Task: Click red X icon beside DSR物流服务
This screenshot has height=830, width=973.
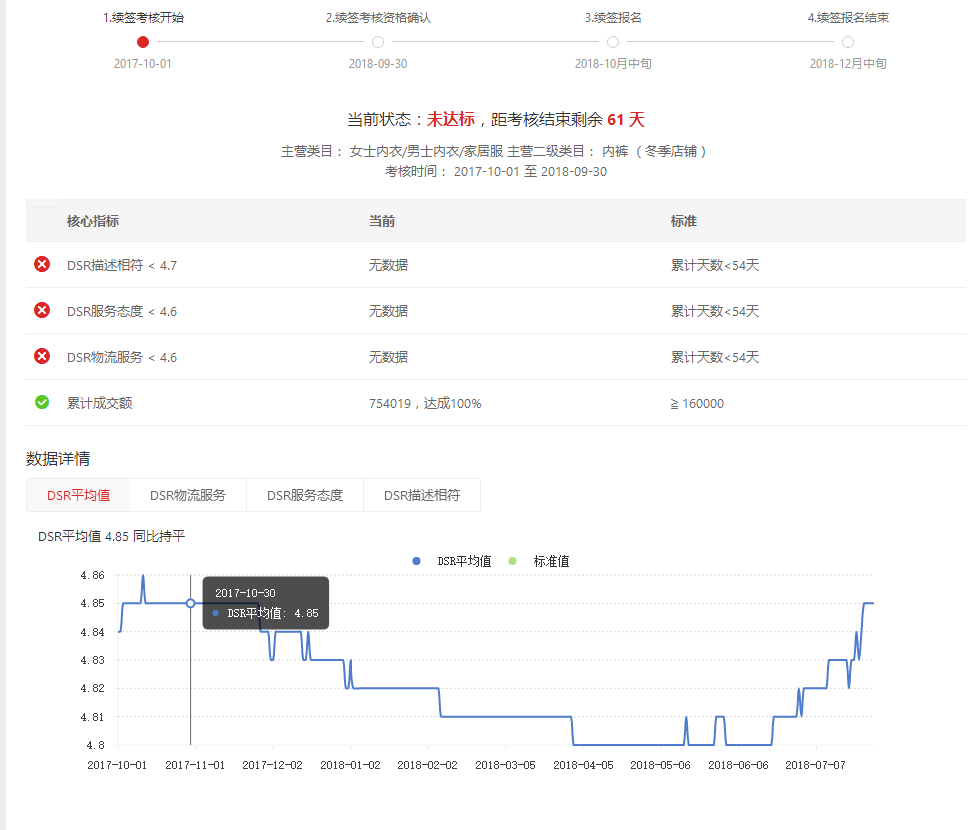Action: coord(42,356)
